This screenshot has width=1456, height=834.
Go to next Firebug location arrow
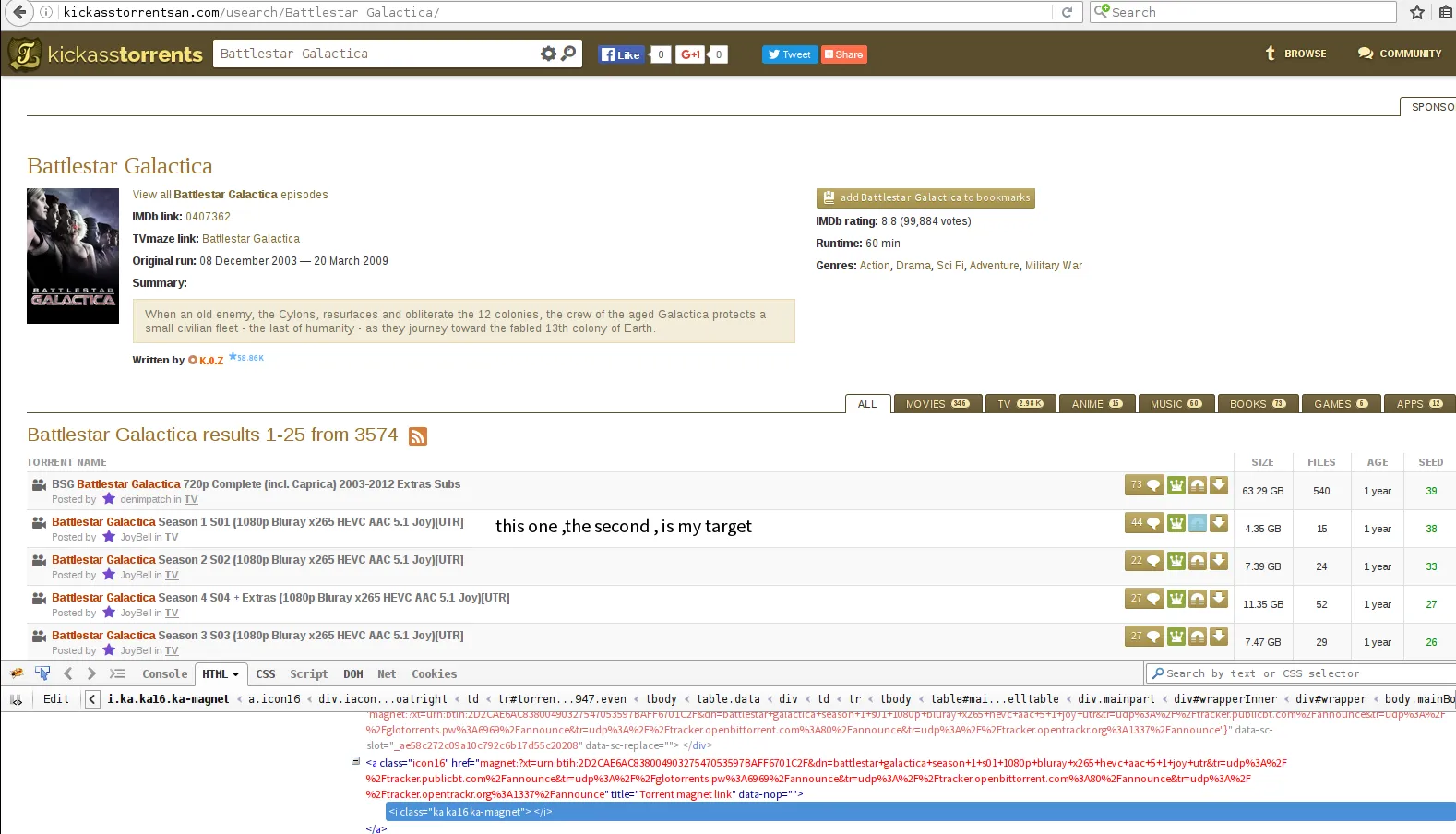pyautogui.click(x=91, y=673)
